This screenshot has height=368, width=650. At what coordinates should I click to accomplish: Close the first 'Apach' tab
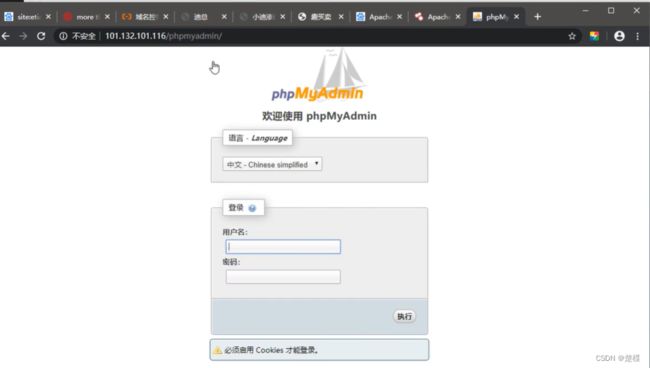[x=399, y=17]
